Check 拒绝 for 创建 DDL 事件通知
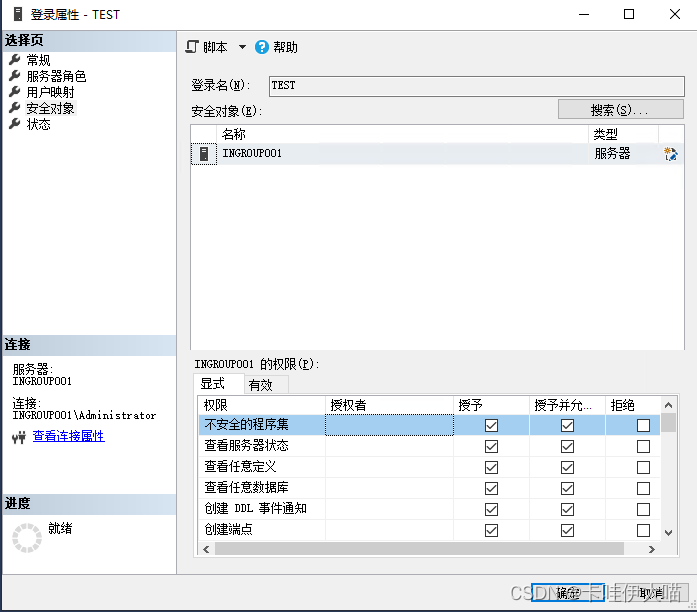 [x=643, y=509]
